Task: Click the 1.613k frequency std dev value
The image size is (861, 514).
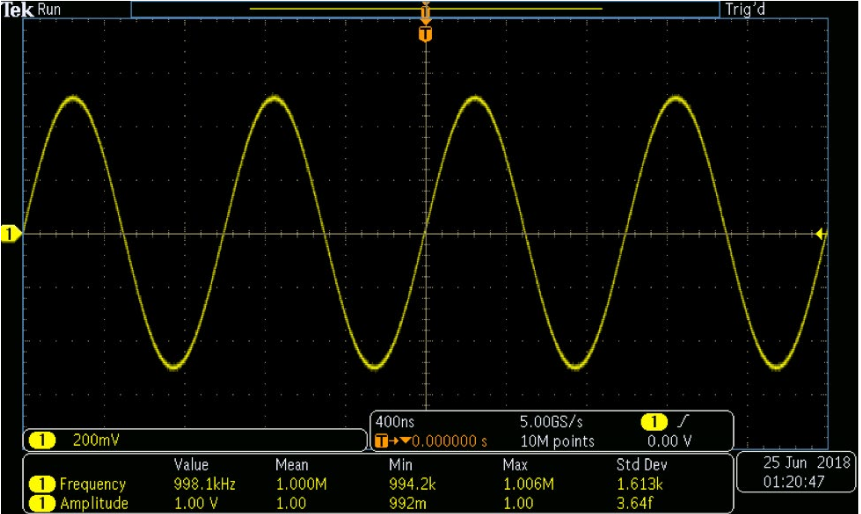Action: (640, 484)
